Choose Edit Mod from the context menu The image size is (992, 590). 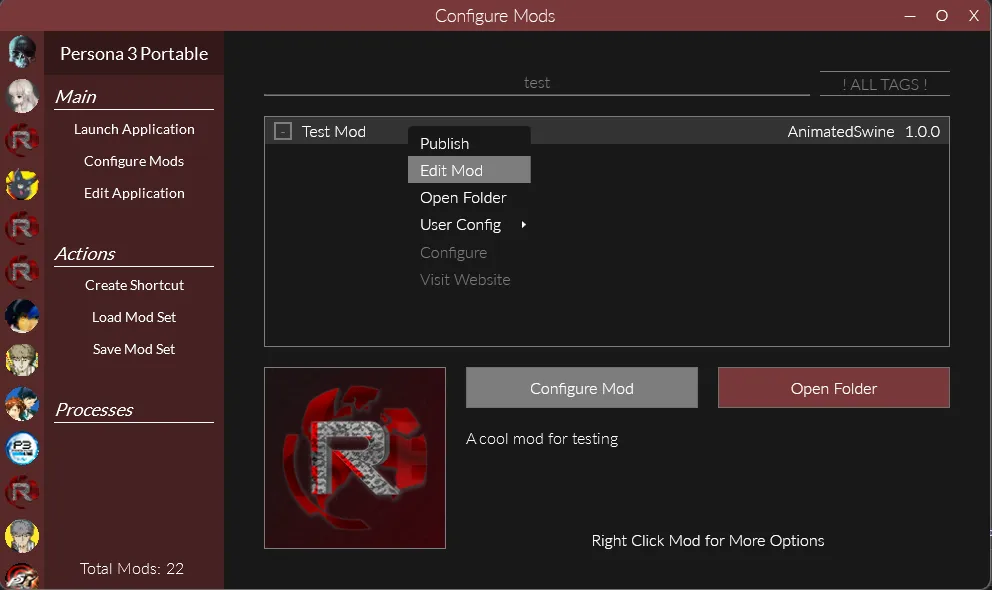point(469,170)
